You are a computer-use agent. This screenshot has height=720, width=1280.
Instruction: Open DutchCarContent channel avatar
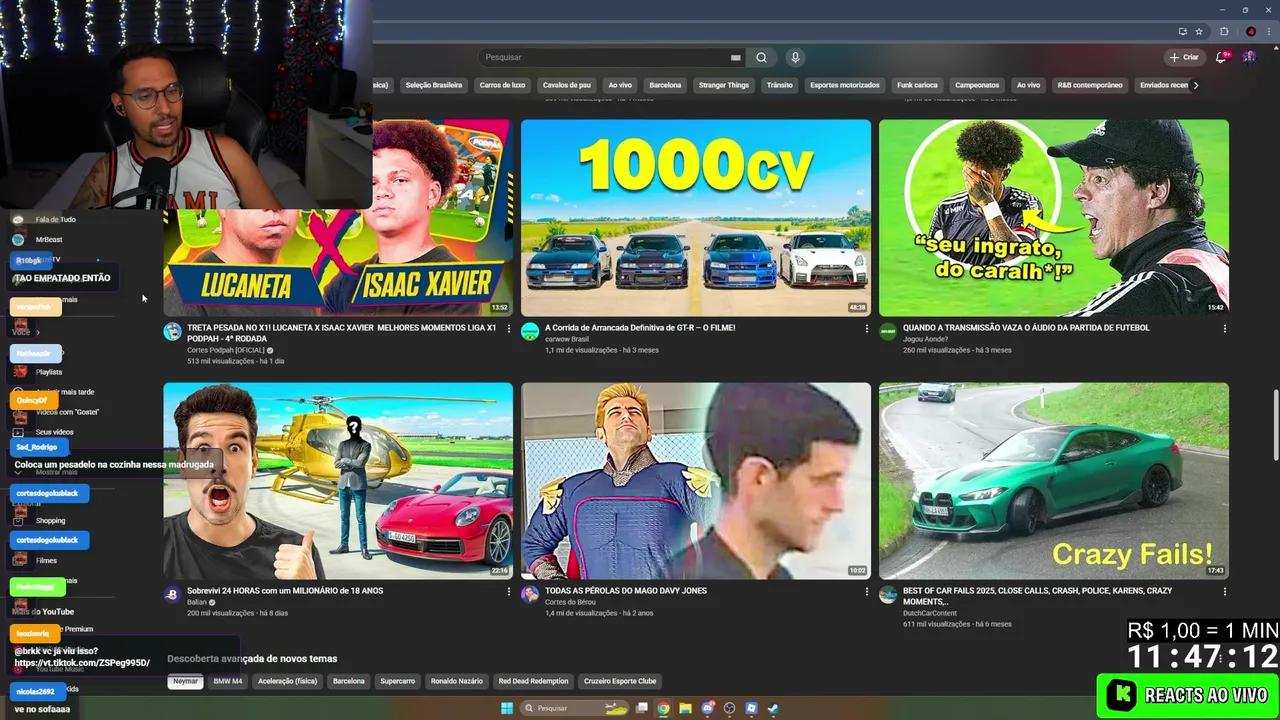tap(888, 595)
